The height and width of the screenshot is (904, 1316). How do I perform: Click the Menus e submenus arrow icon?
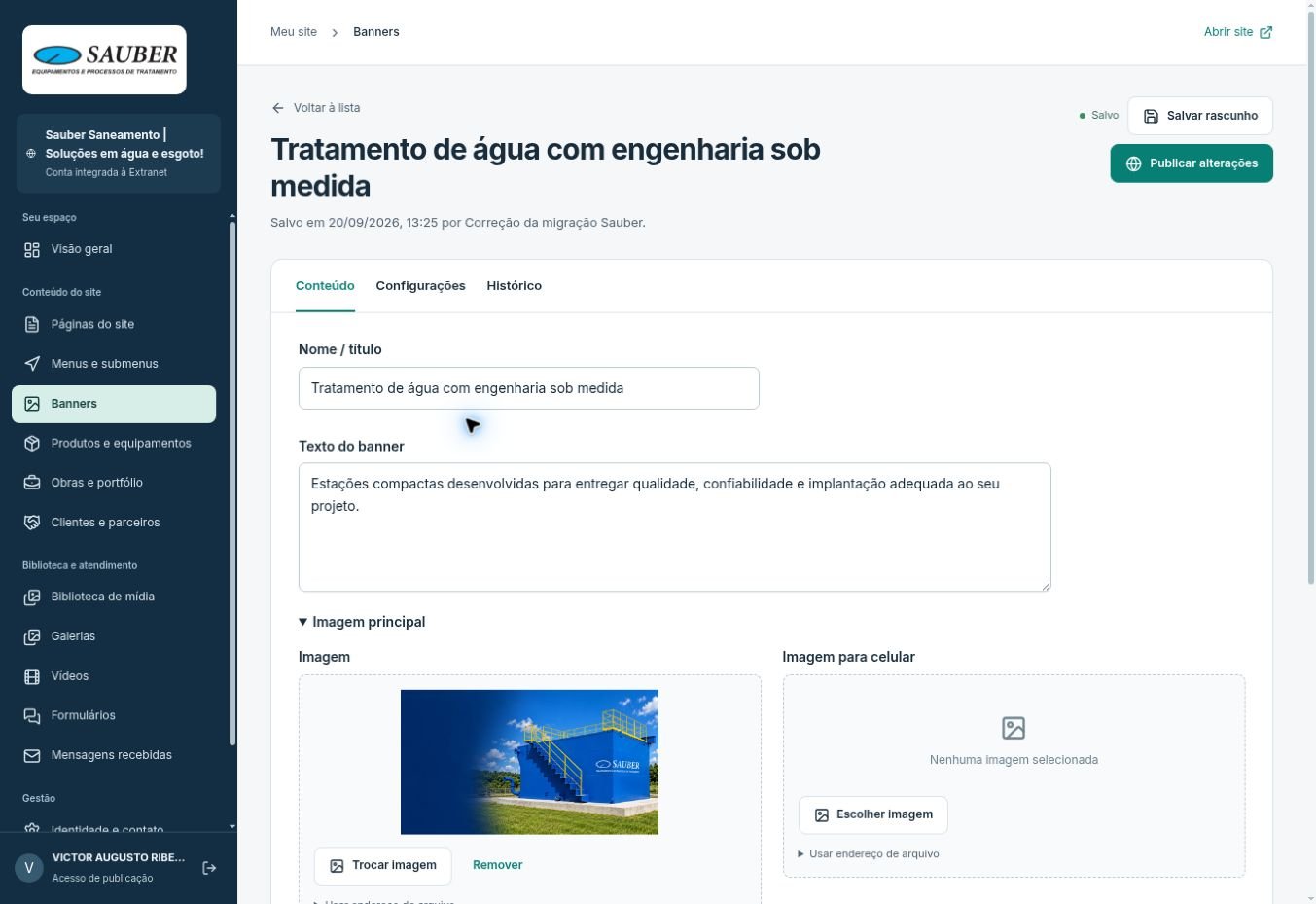click(x=32, y=364)
